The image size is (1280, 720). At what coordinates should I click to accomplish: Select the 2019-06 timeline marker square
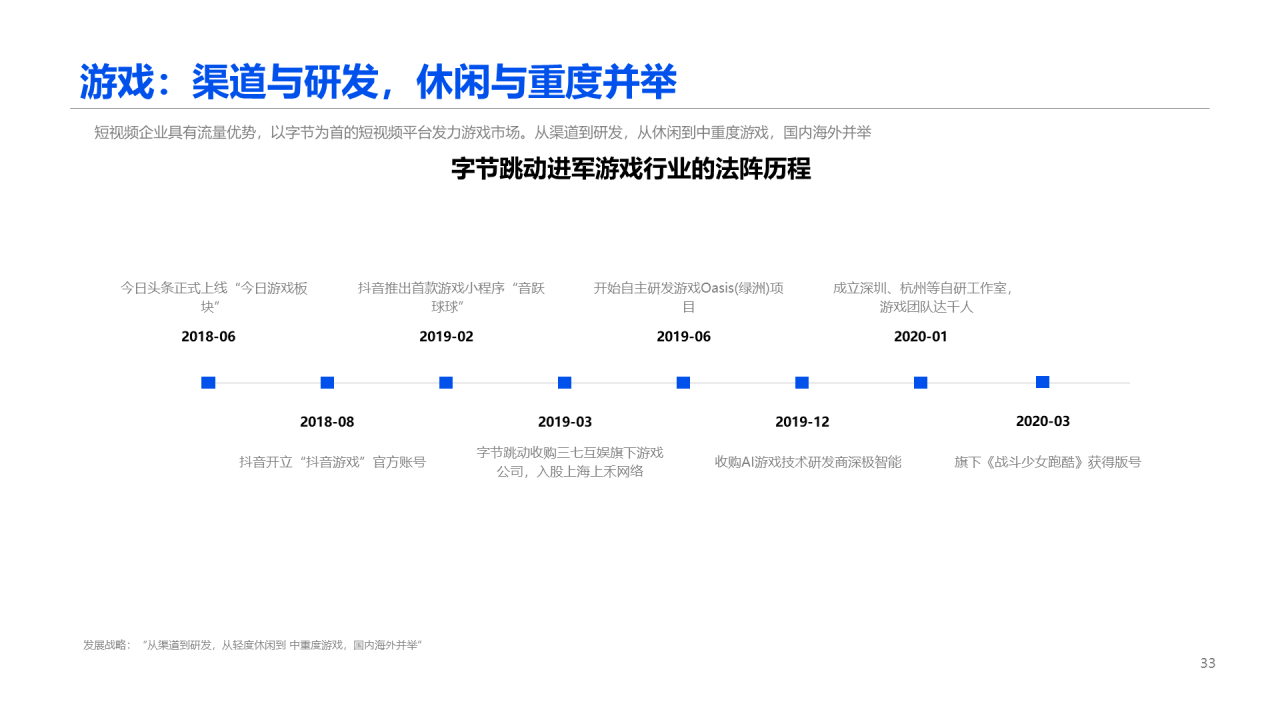click(683, 382)
